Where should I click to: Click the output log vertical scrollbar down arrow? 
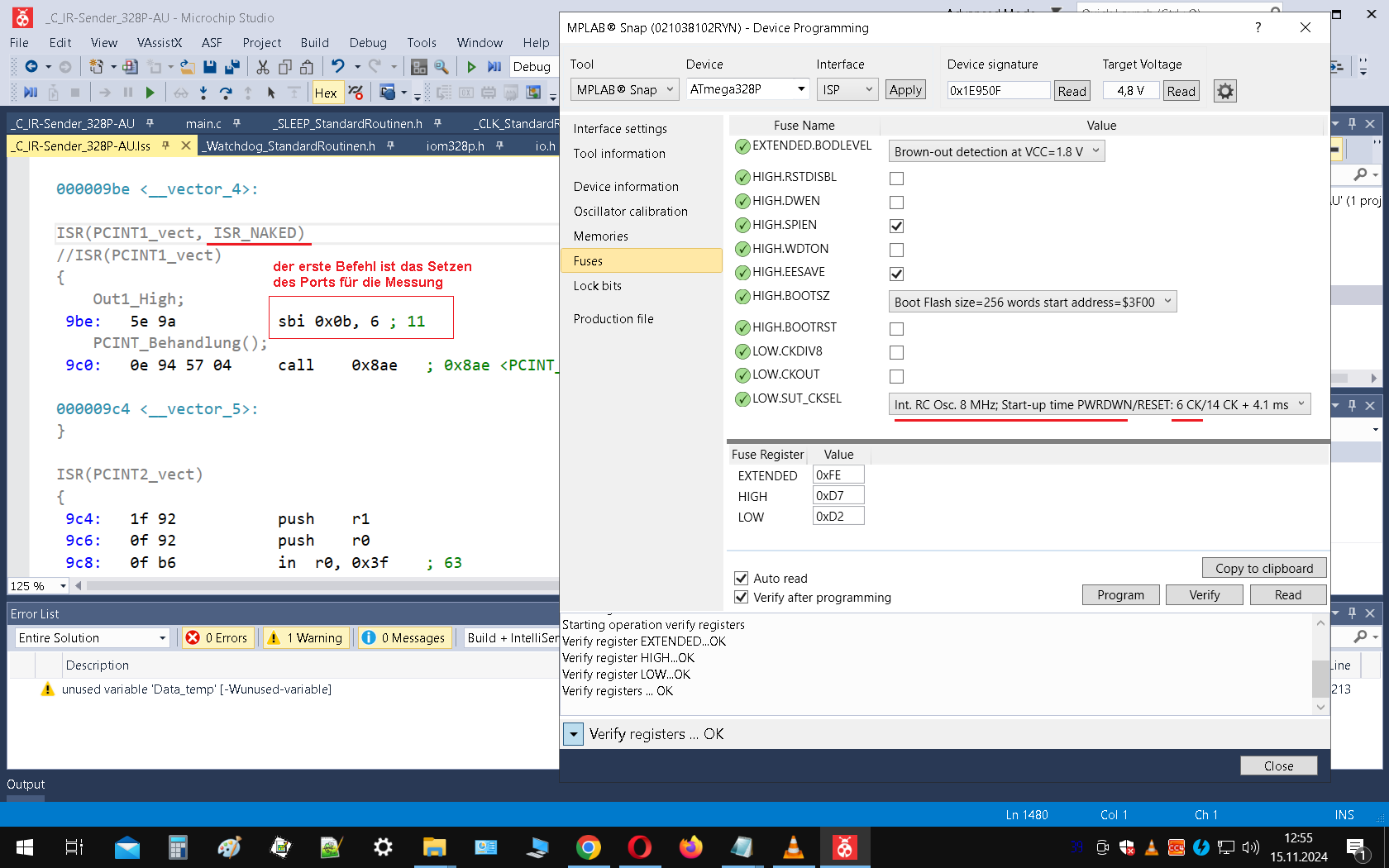(x=1320, y=707)
